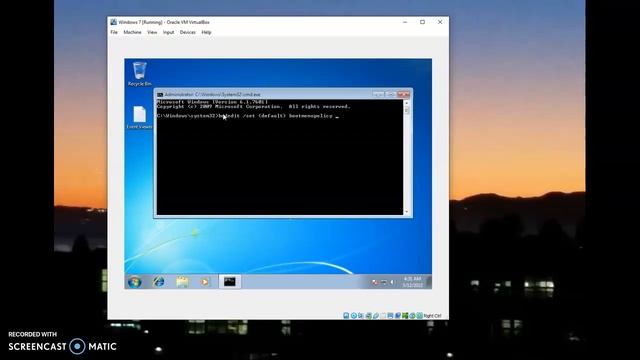This screenshot has width=640, height=360.
Task: Open the Help menu in VirtualBox
Action: [x=206, y=32]
